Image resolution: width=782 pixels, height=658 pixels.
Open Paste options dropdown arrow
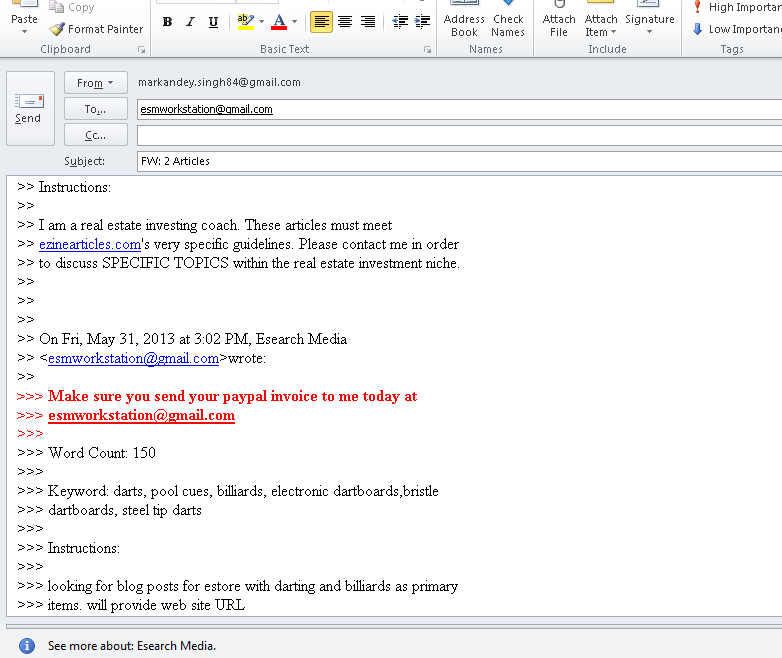[24, 32]
